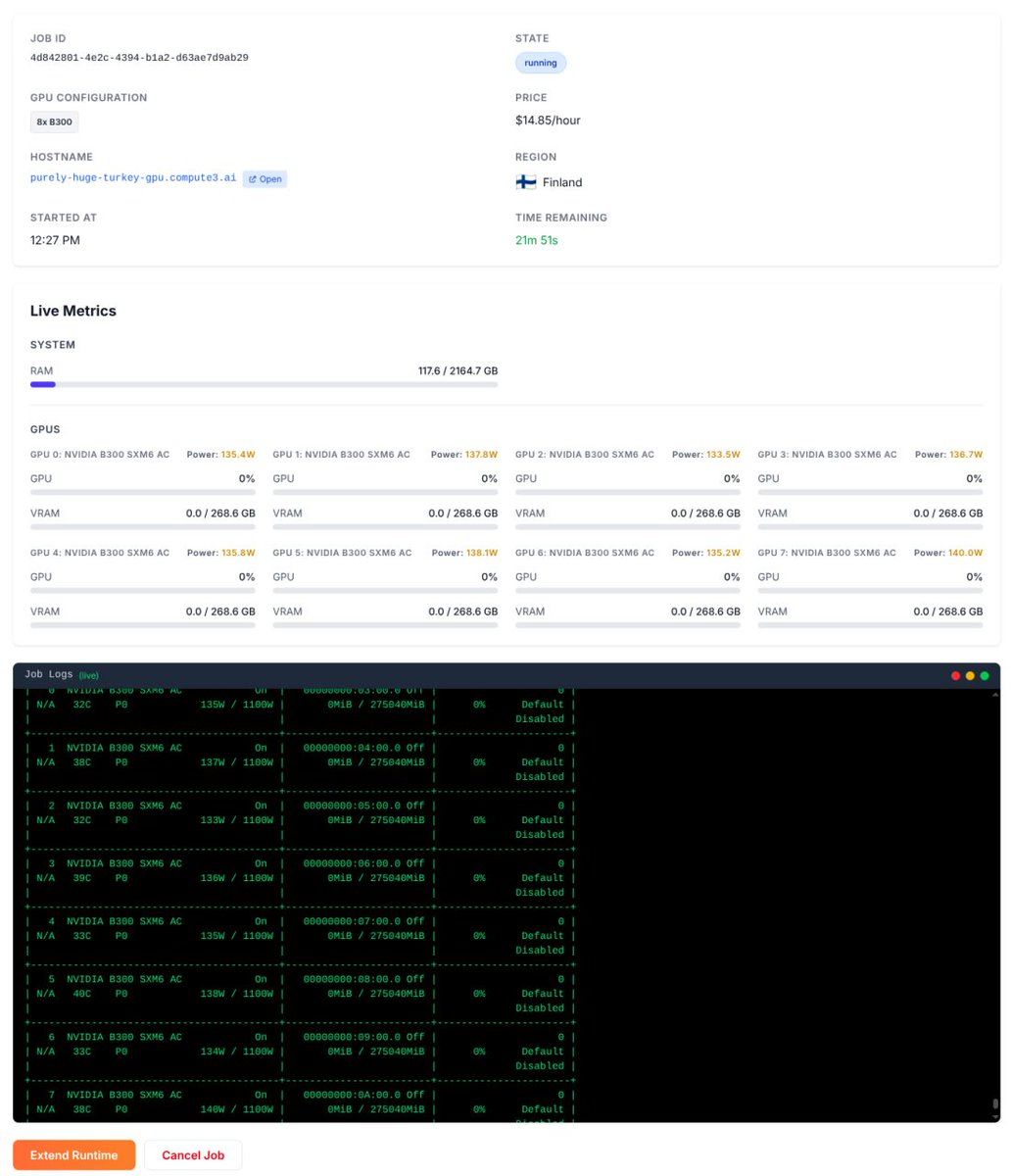Click the Extend Runtime button

73,1154
